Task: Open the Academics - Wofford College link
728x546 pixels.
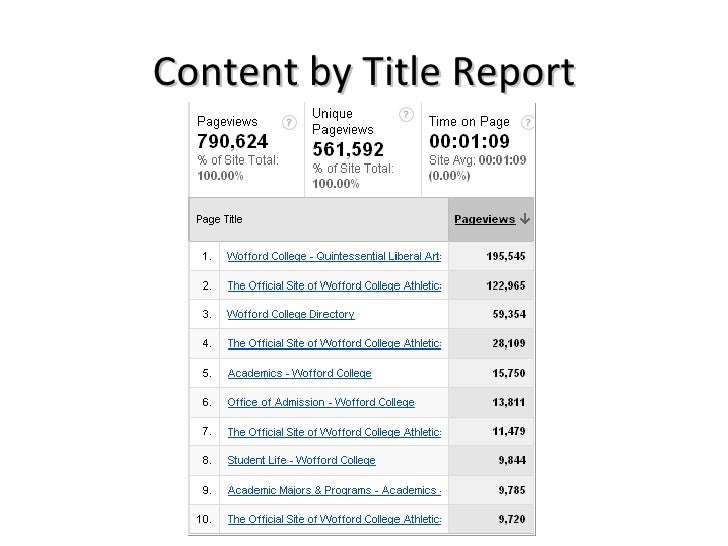Action: click(299, 373)
